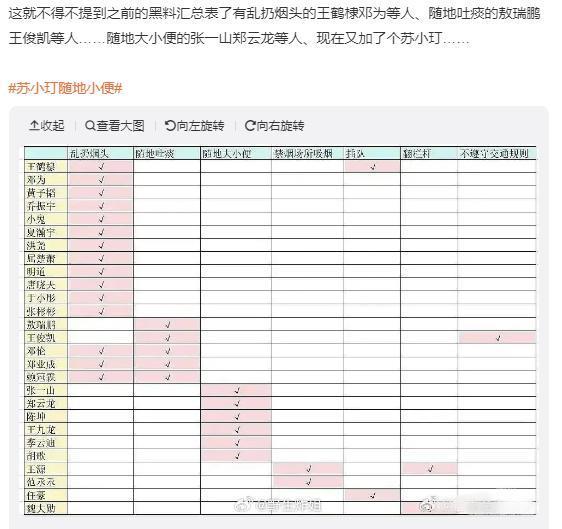The width and height of the screenshot is (562, 529).
Task: Click the 乱扔烟头 column header
Action: (x=100, y=154)
